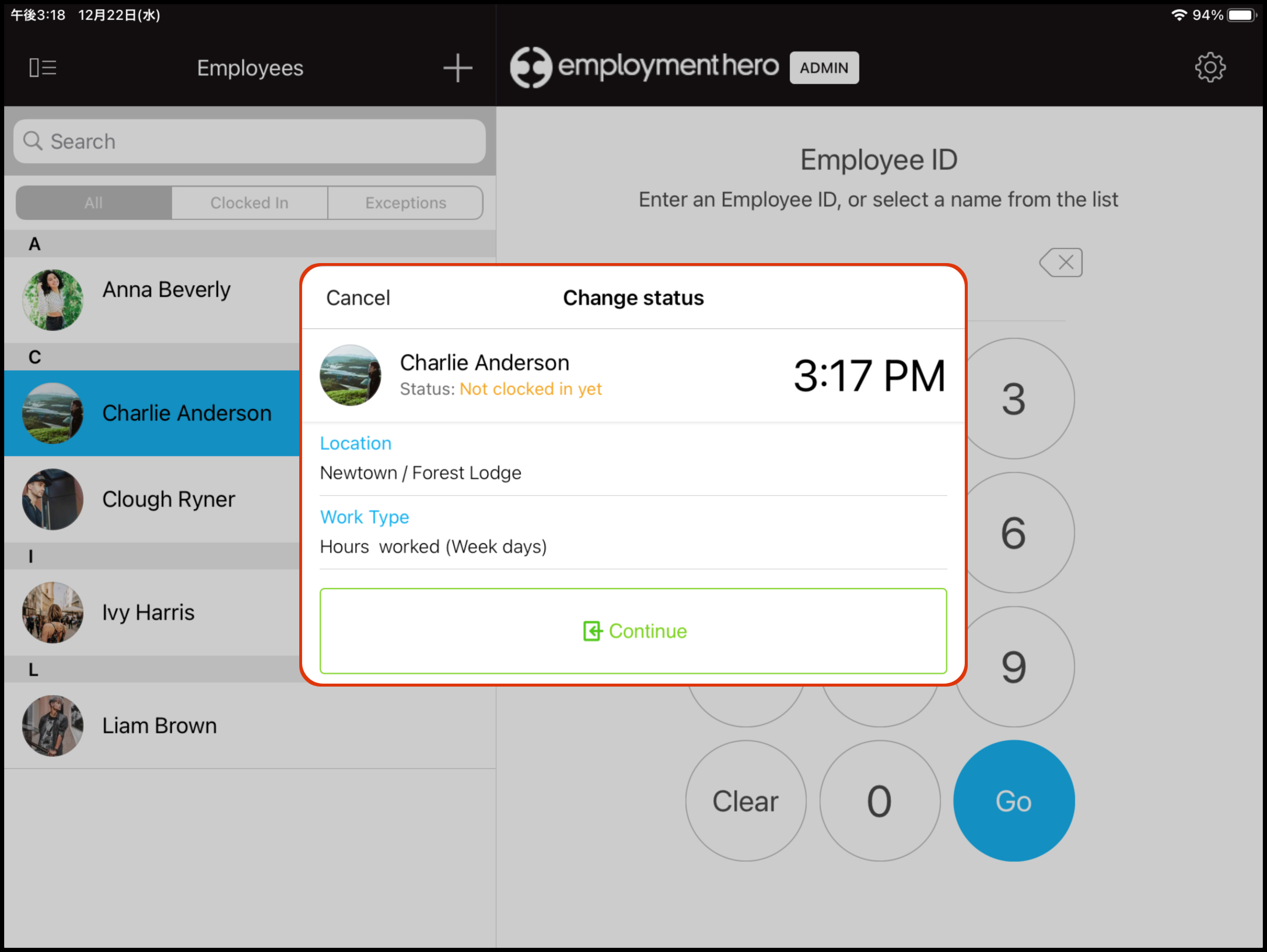
Task: Cancel the Change status dialog
Action: (358, 297)
